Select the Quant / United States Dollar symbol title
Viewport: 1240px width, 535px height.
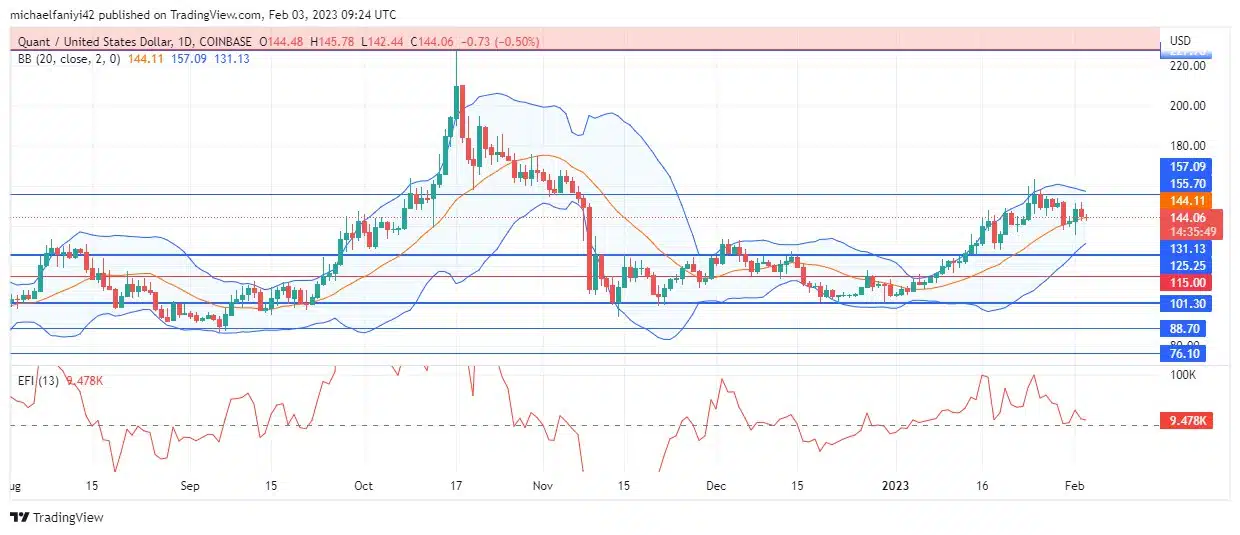[100, 42]
